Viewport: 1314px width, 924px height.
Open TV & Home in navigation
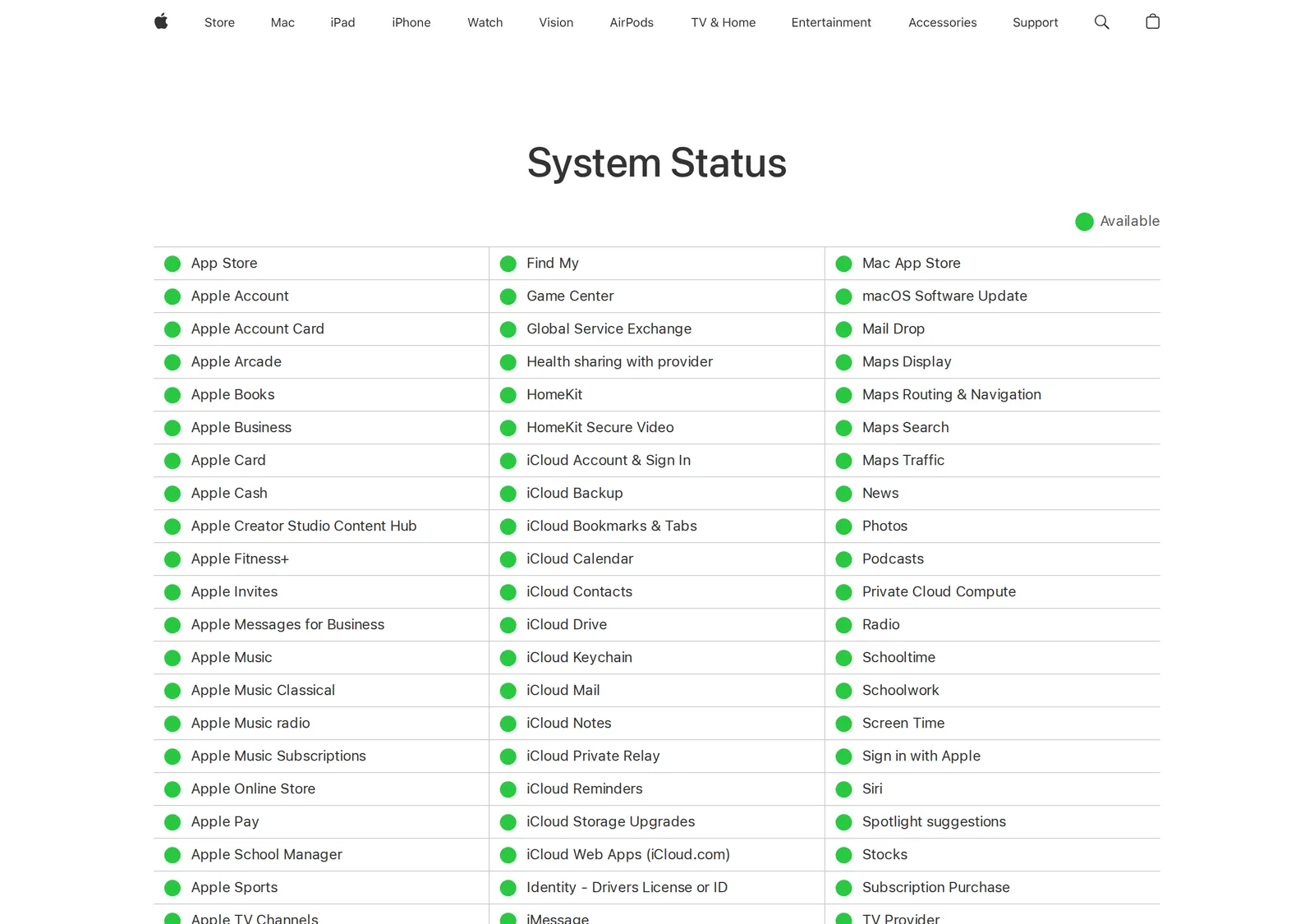coord(723,23)
